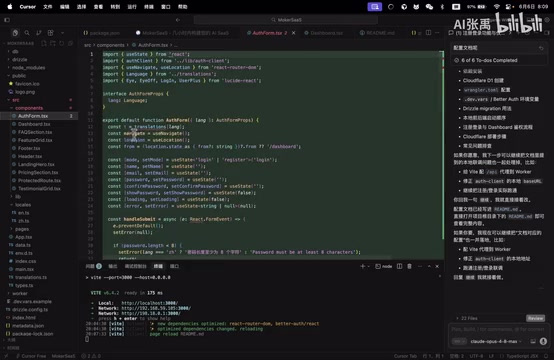This screenshot has width=554, height=360.
Task: Refresh the Explorer file tree
Action: point(61,43)
